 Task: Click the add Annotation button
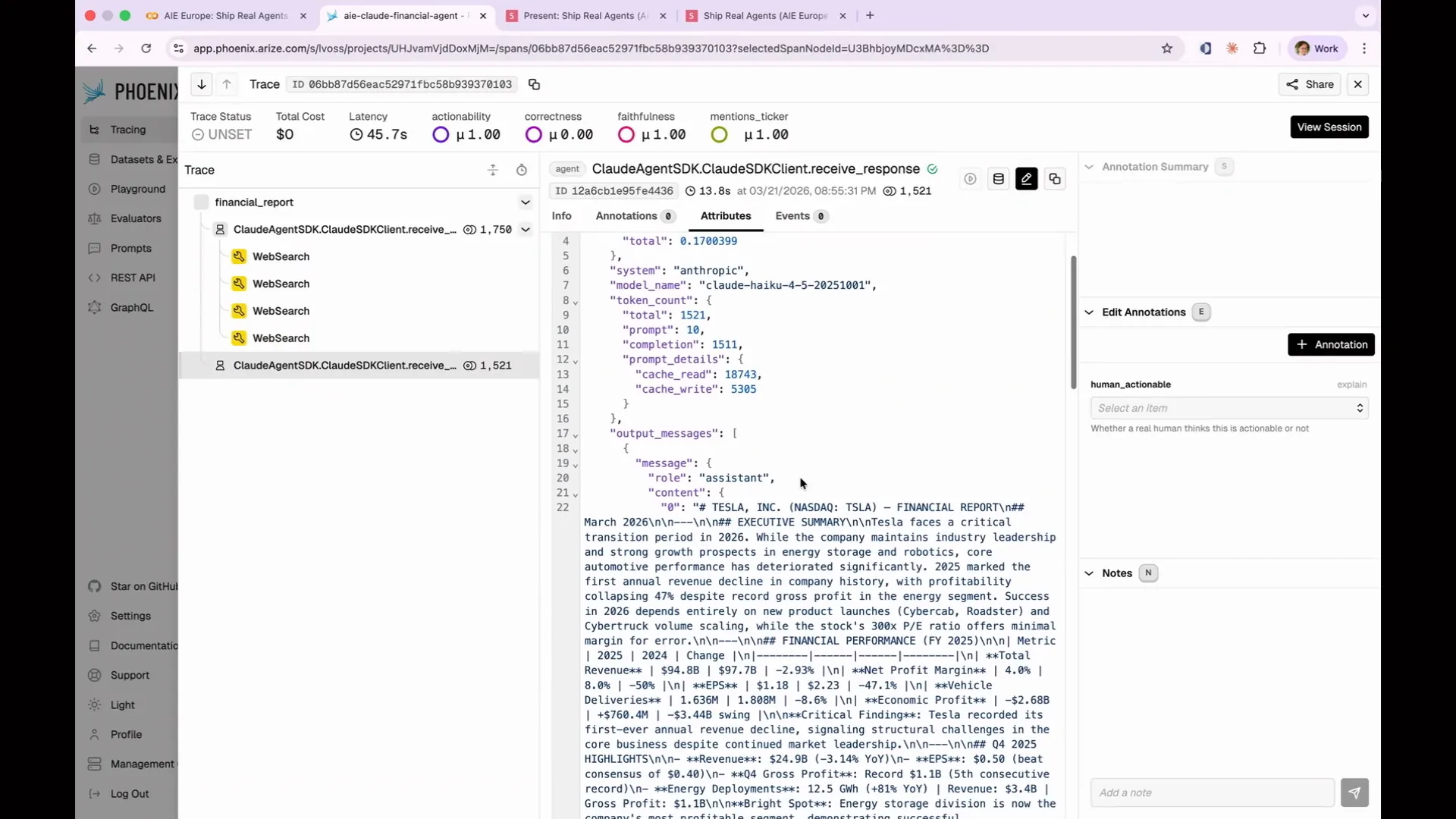[x=1331, y=344]
